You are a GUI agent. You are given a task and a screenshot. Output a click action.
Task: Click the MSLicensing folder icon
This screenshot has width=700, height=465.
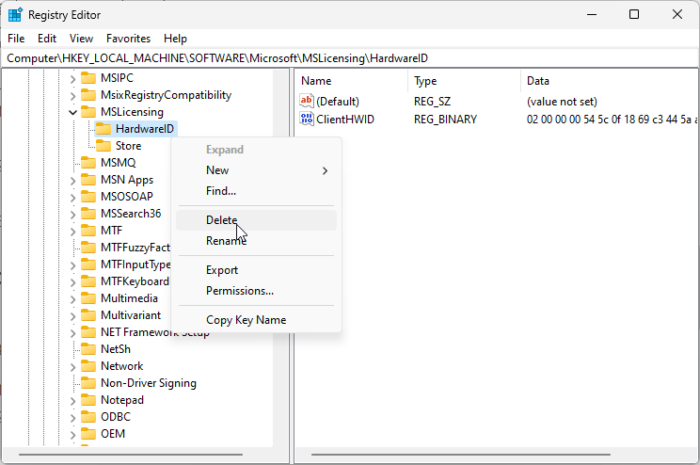(88, 112)
